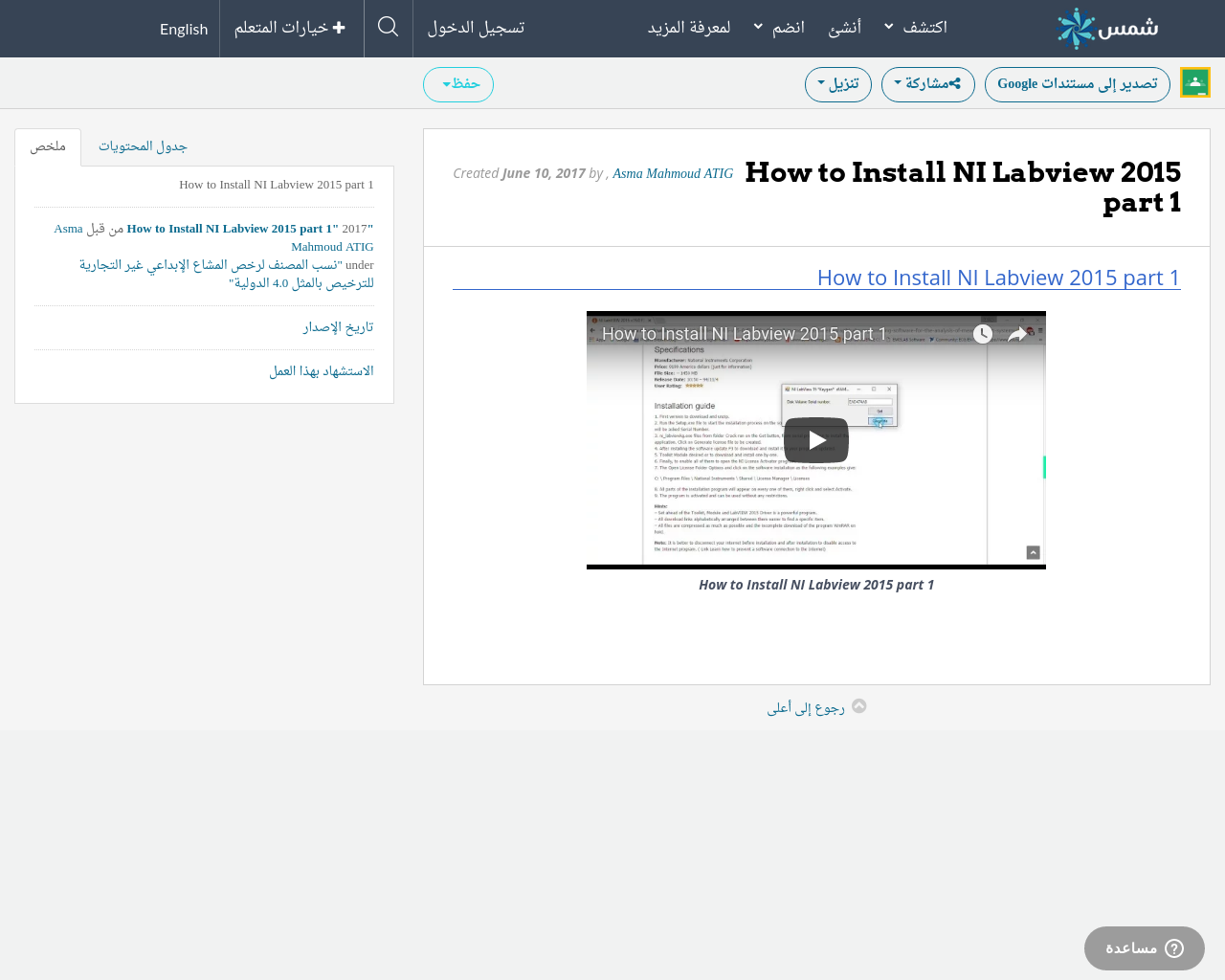Click رجوع إلى أعلى link
The height and width of the screenshot is (980, 1225).
pos(806,707)
